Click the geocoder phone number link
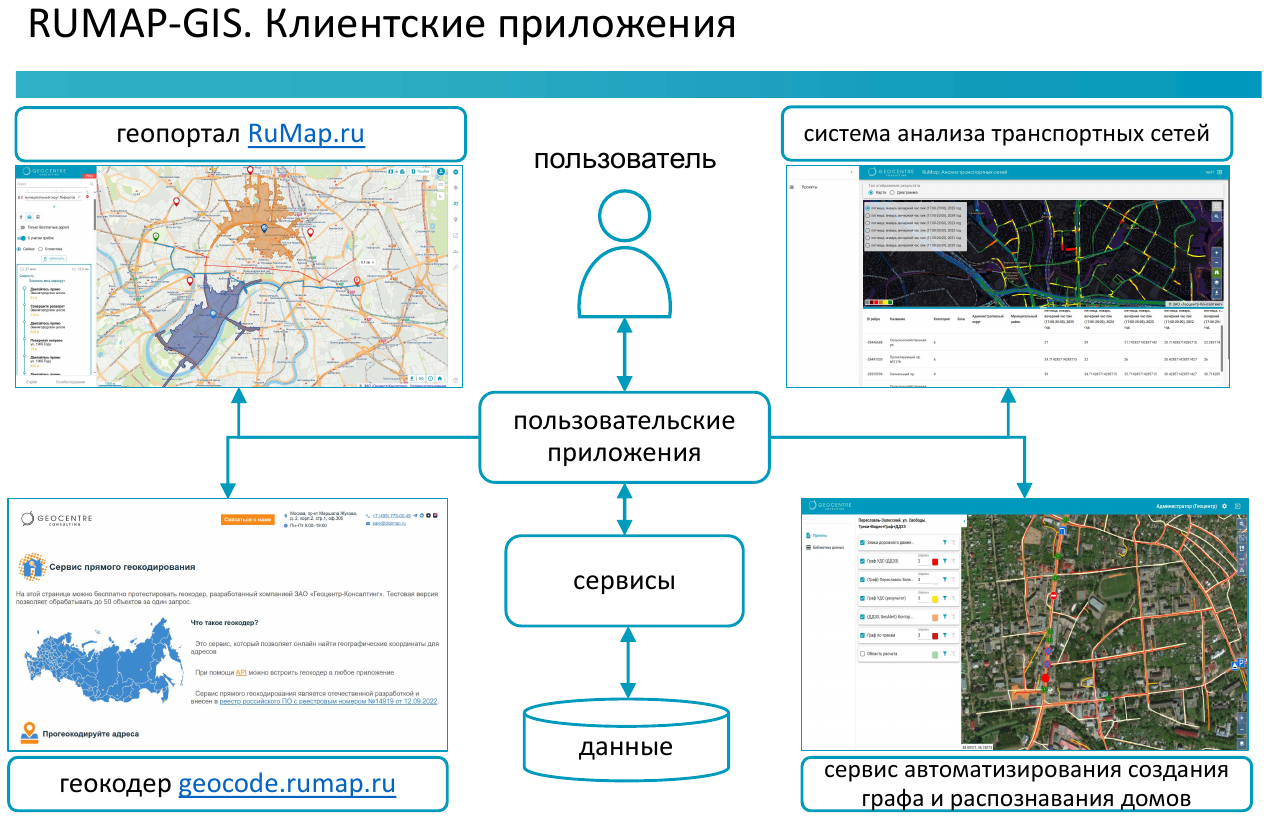This screenshot has height=825, width=1264. 391,516
